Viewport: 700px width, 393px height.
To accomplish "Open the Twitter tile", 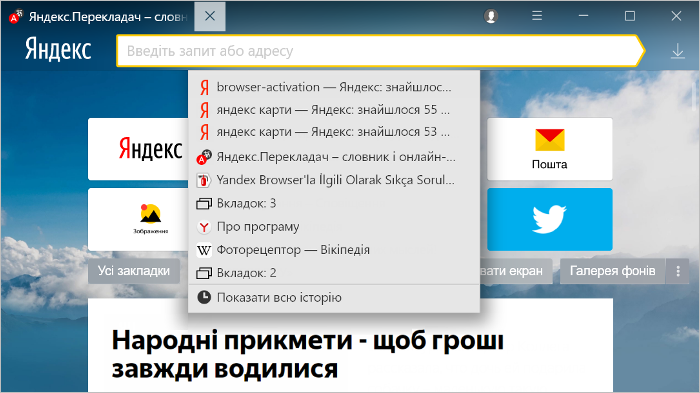I will (x=550, y=219).
